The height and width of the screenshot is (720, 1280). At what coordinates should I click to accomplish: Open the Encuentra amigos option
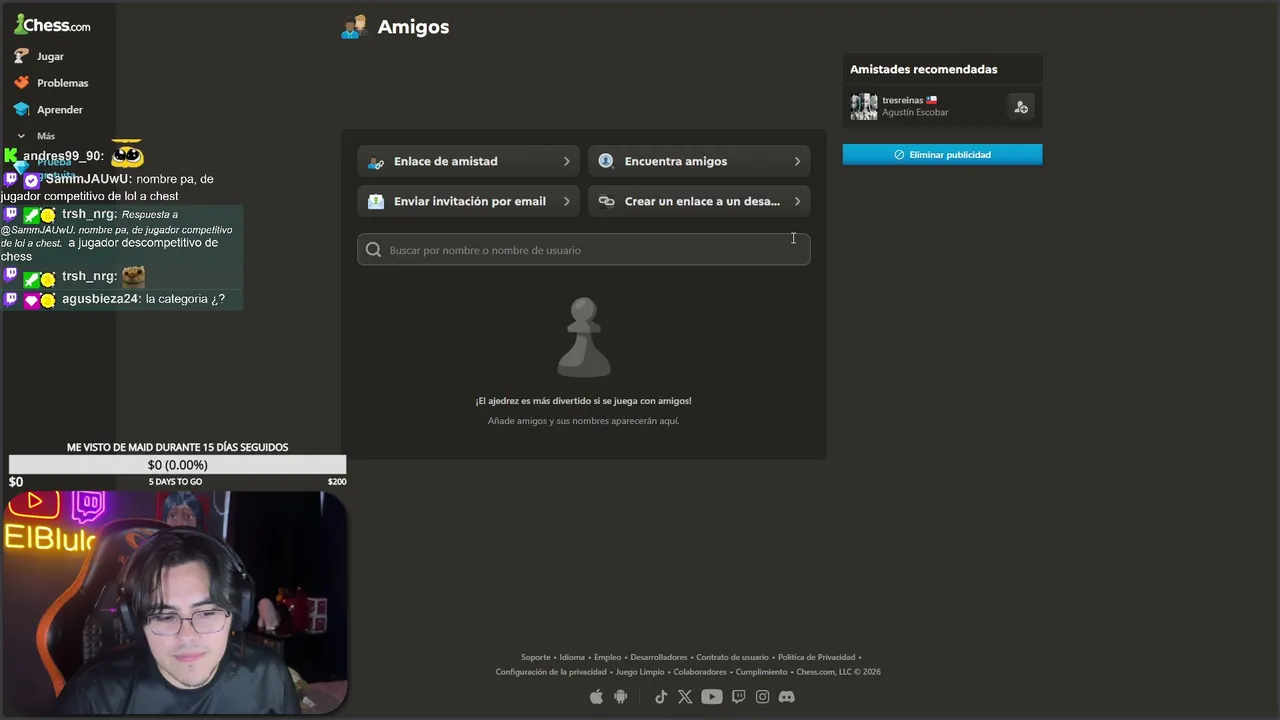[699, 161]
